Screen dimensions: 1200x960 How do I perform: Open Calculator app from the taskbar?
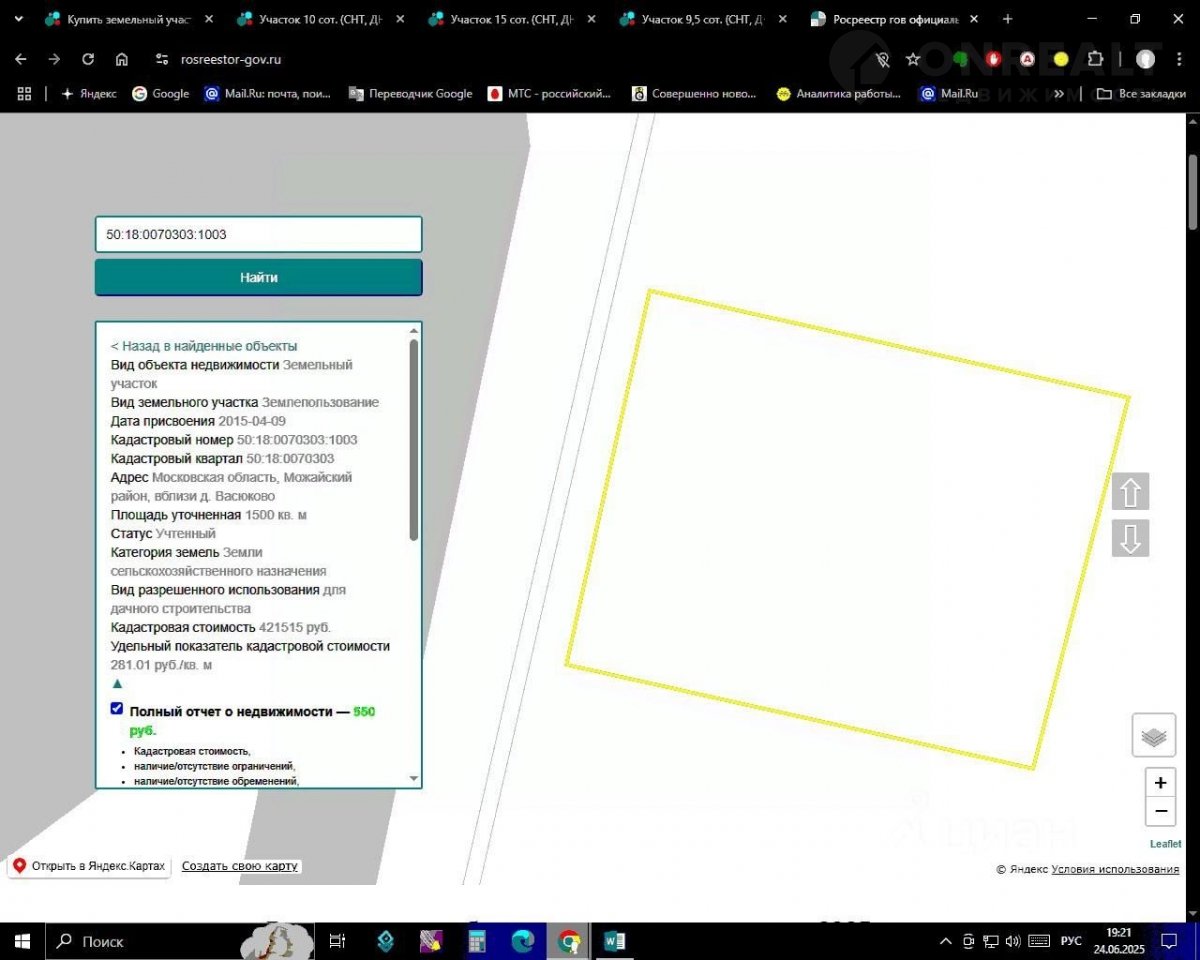[x=477, y=941]
